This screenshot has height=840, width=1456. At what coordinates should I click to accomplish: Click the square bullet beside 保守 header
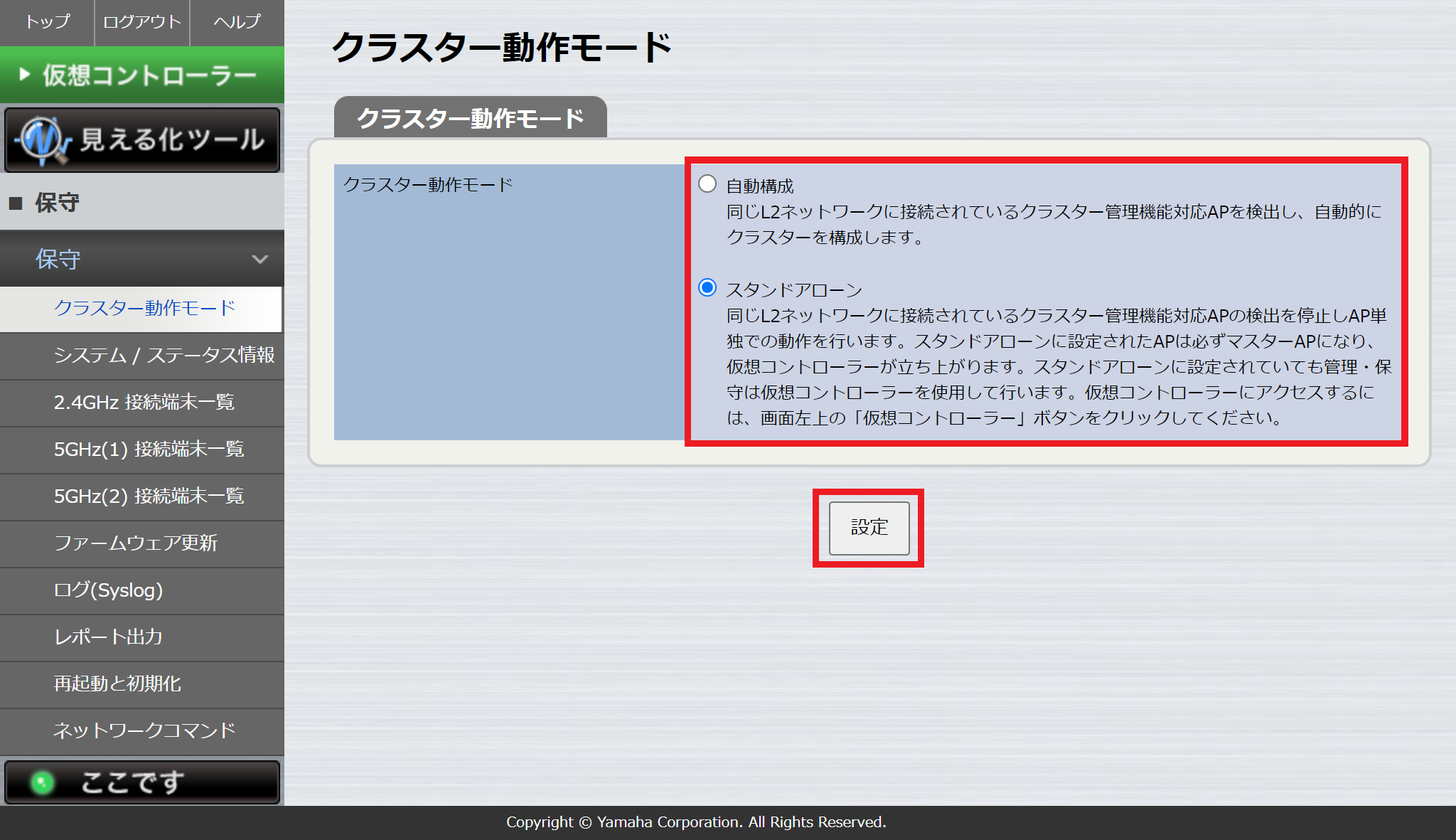pyautogui.click(x=16, y=203)
